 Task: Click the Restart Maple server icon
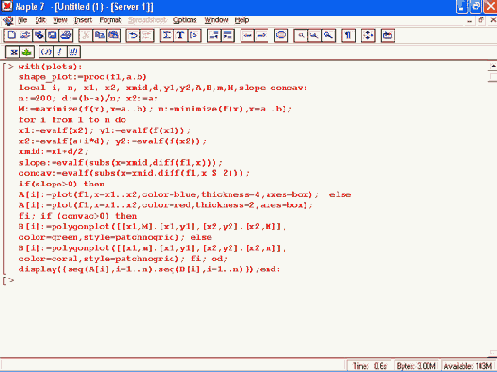[x=388, y=35]
